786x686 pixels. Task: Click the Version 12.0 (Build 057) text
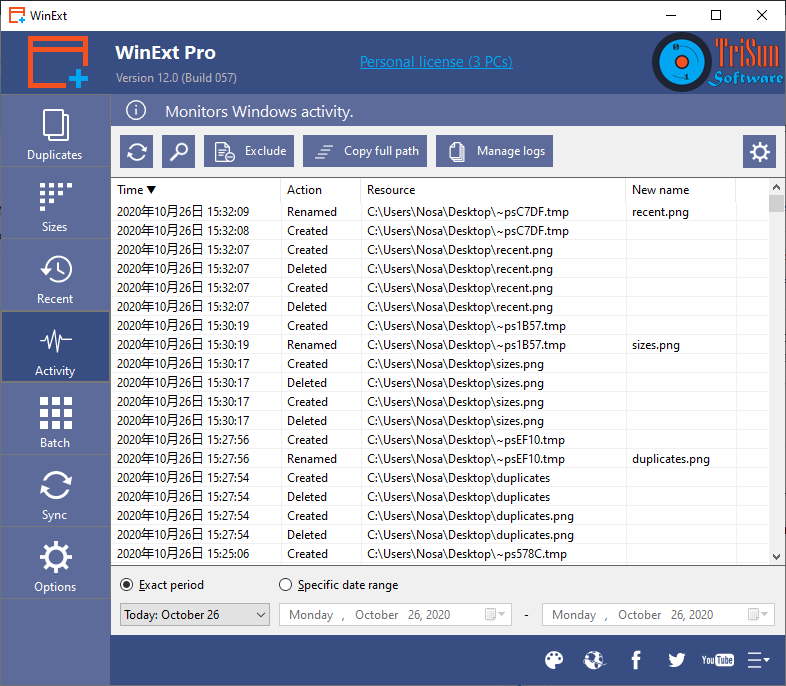pyautogui.click(x=176, y=78)
